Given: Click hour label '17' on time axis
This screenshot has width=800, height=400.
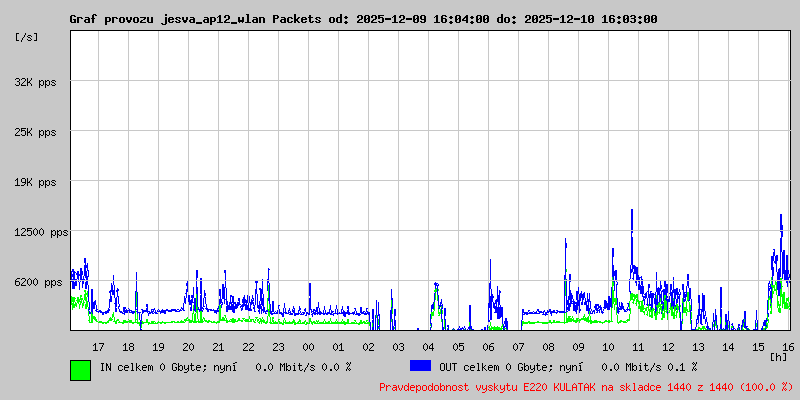Looking at the screenshot, I should click(98, 347).
